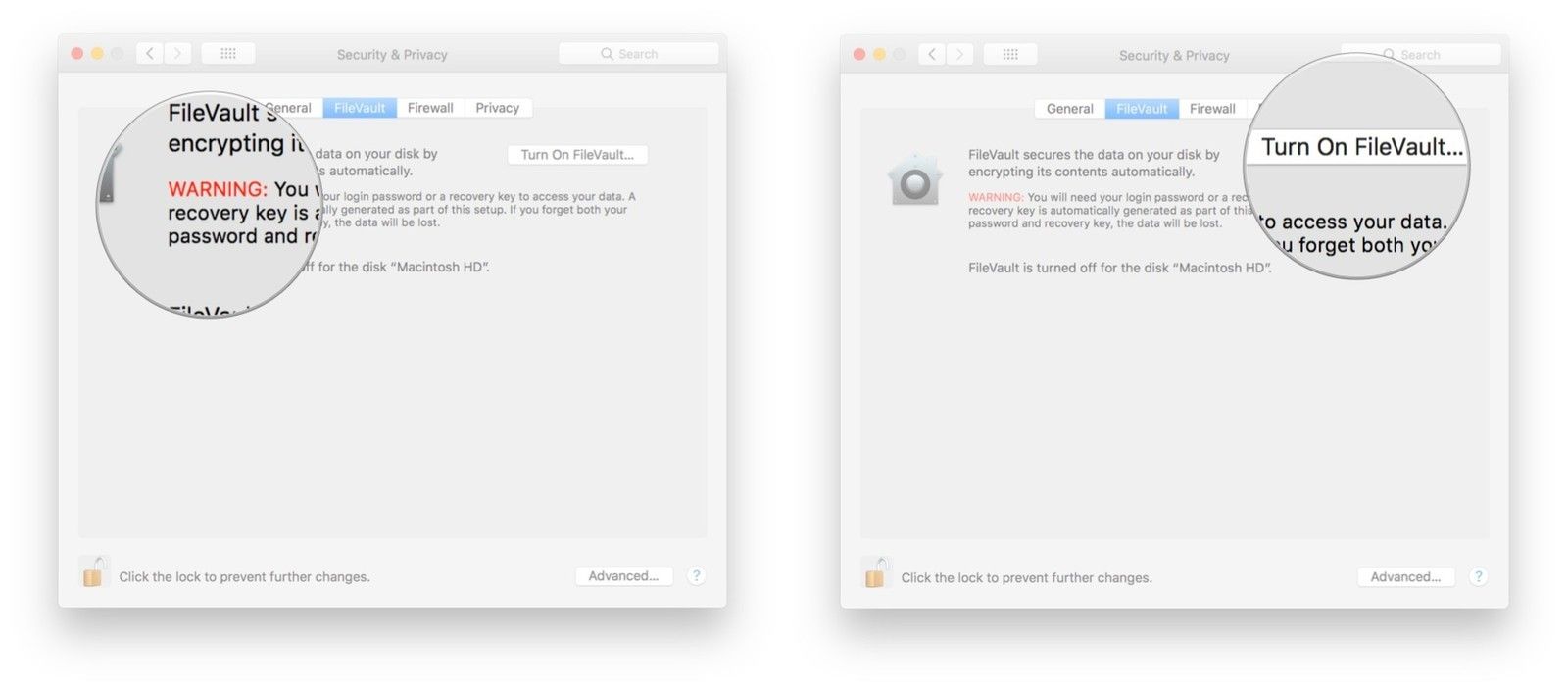Open Show All grid in the right window
Screen dimensions: 1568x691
pyautogui.click(x=1010, y=55)
